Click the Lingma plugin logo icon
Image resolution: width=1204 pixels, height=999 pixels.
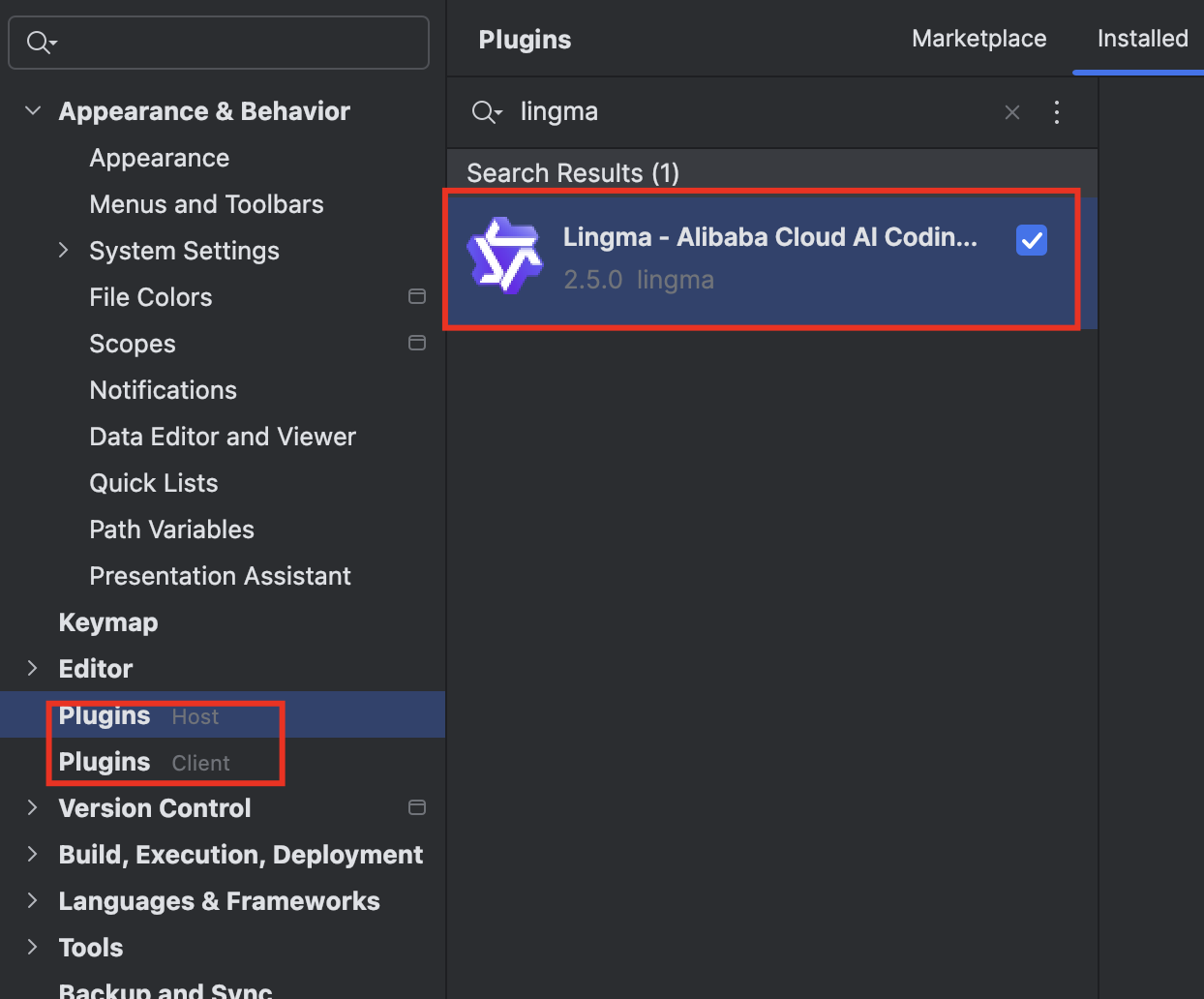(504, 256)
